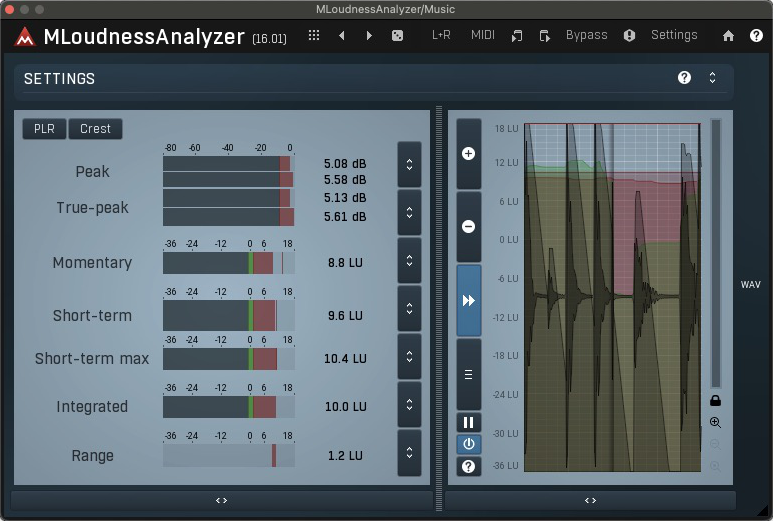The image size is (773, 521).
Task: Click the home icon in the header
Action: [x=728, y=35]
